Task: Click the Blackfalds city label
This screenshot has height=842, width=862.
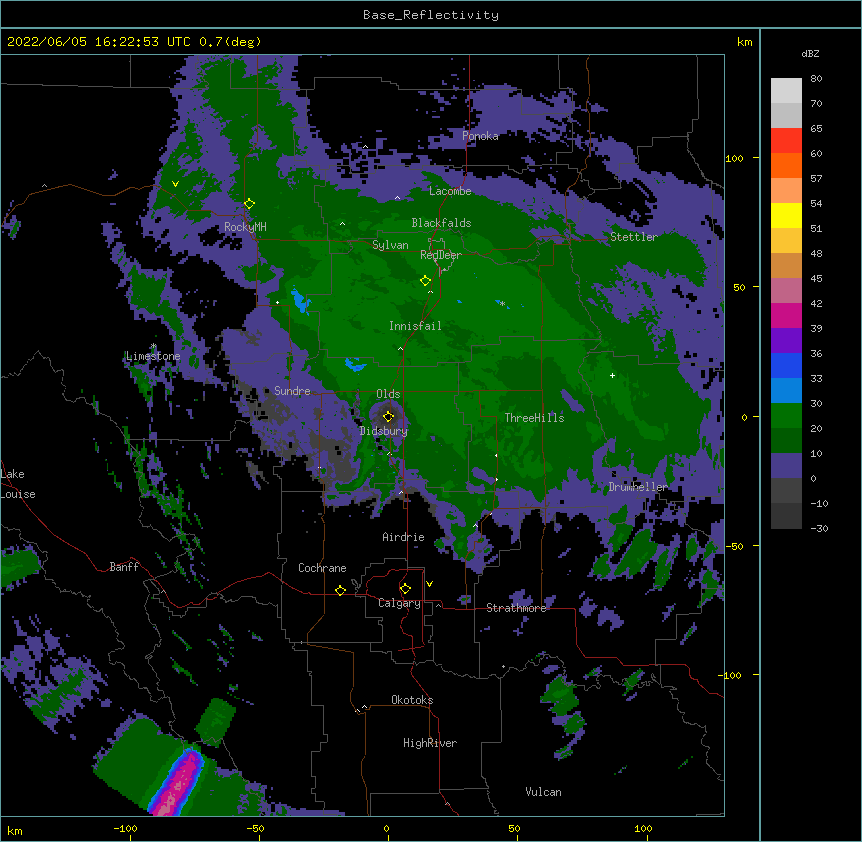Action: (x=441, y=223)
